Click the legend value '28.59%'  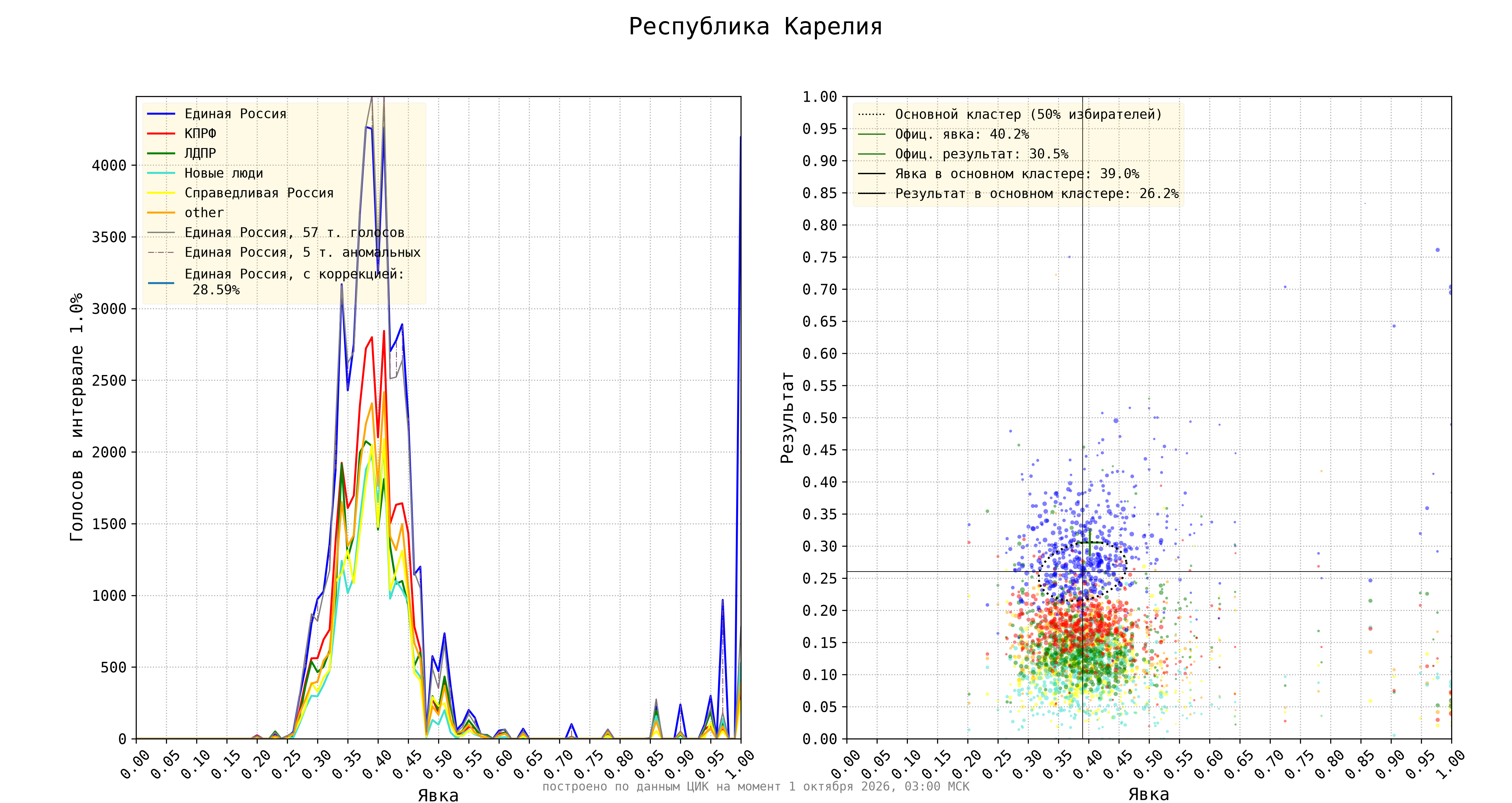click(x=216, y=290)
